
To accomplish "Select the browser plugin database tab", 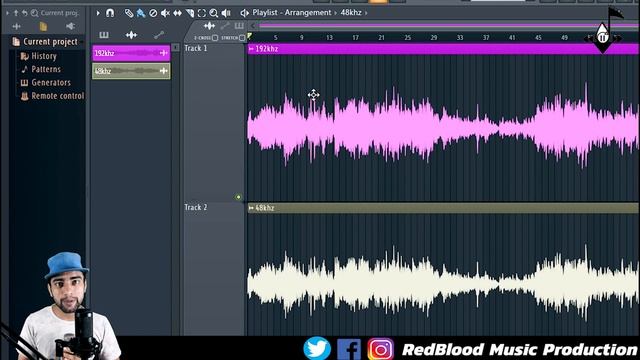I will (70, 27).
